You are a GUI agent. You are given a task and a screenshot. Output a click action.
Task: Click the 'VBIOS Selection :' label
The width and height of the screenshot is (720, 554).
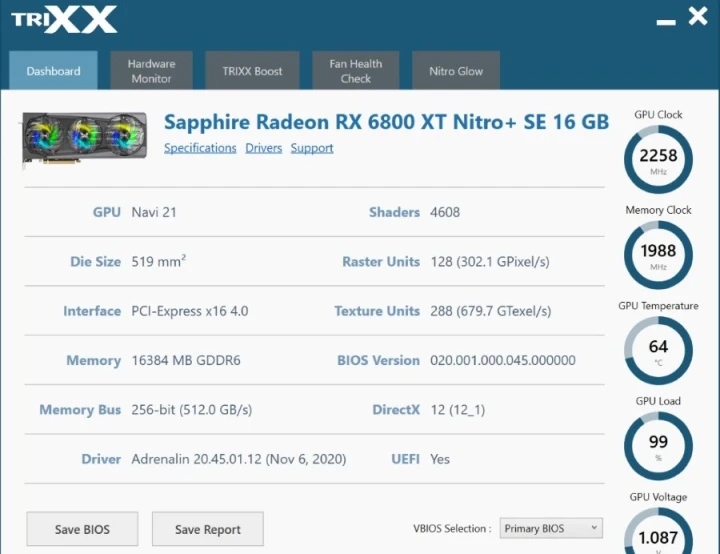click(452, 528)
